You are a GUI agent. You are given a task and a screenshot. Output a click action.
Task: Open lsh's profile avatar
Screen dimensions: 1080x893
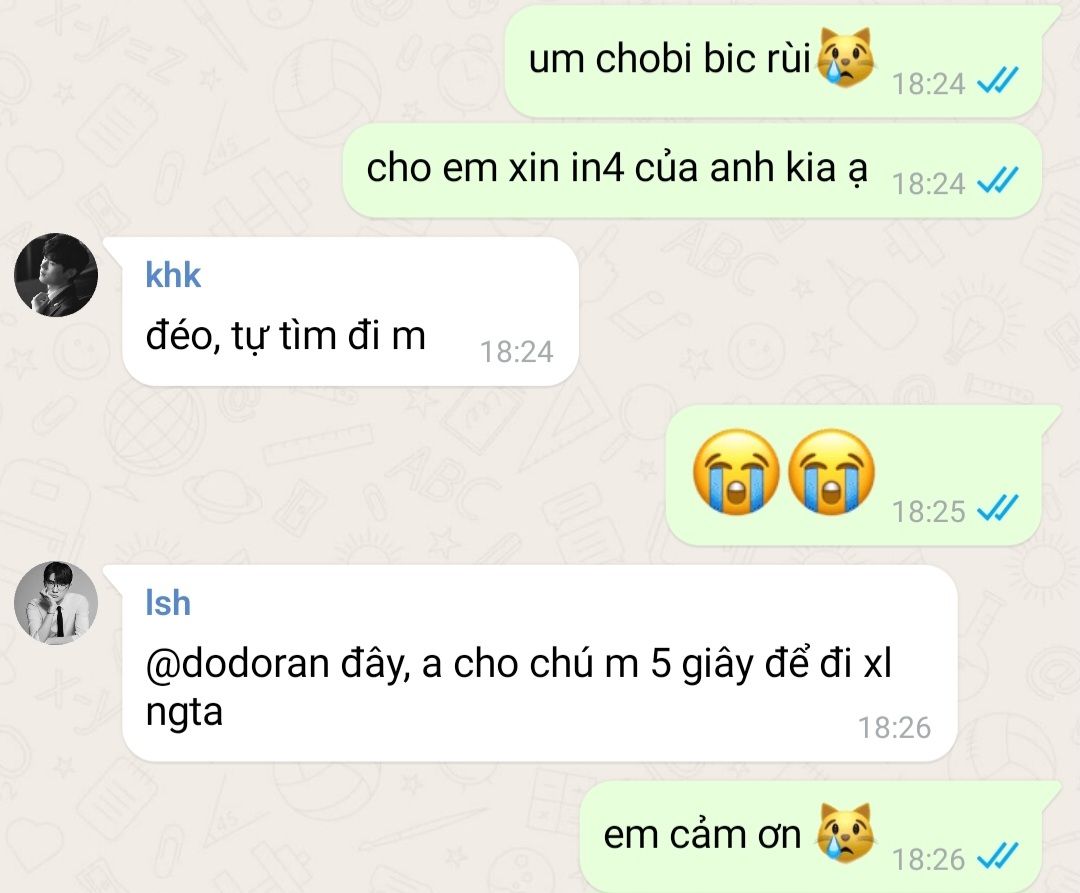point(56,603)
